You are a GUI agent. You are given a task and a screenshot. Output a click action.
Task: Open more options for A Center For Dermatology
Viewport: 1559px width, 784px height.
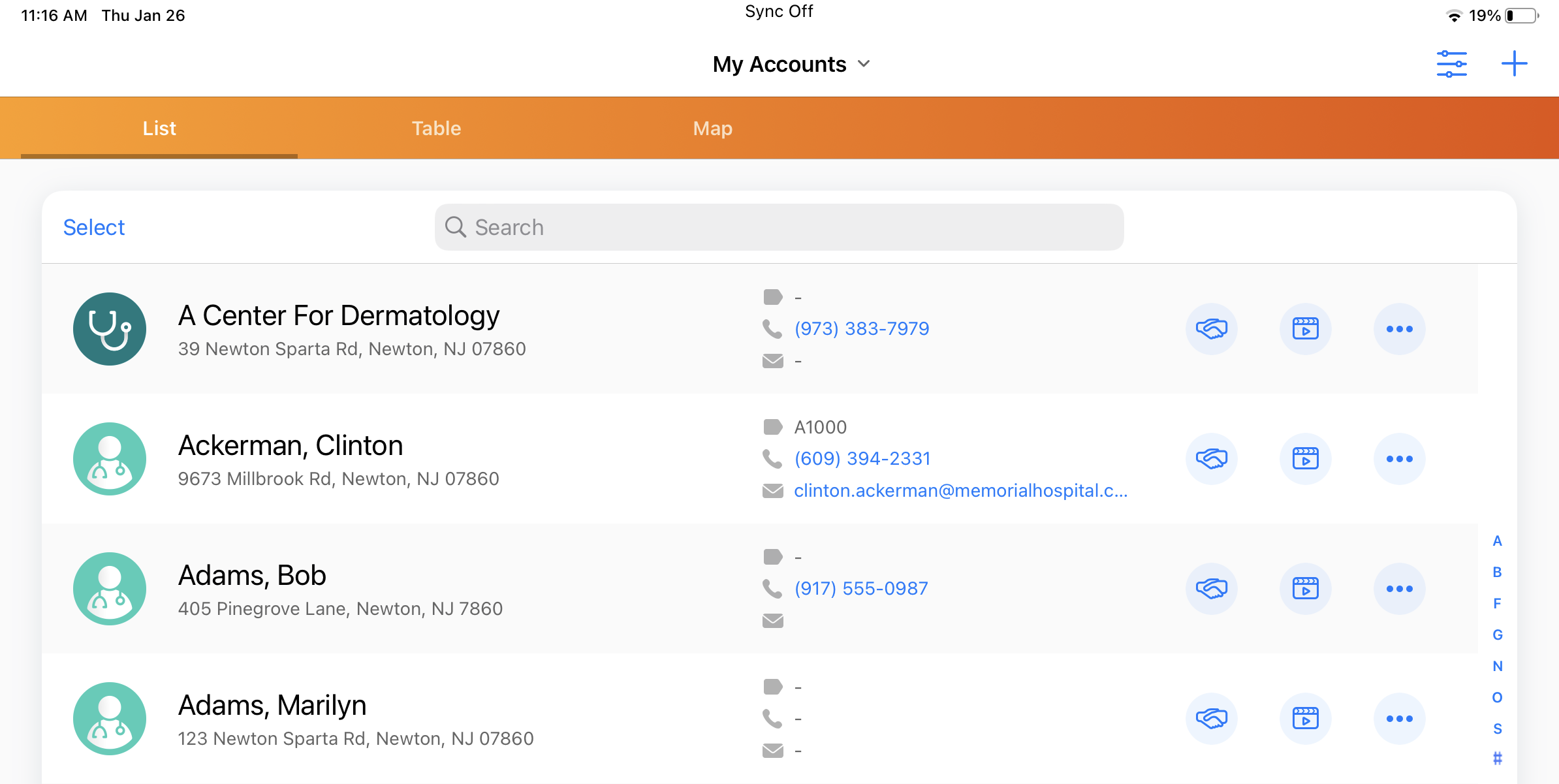tap(1399, 329)
